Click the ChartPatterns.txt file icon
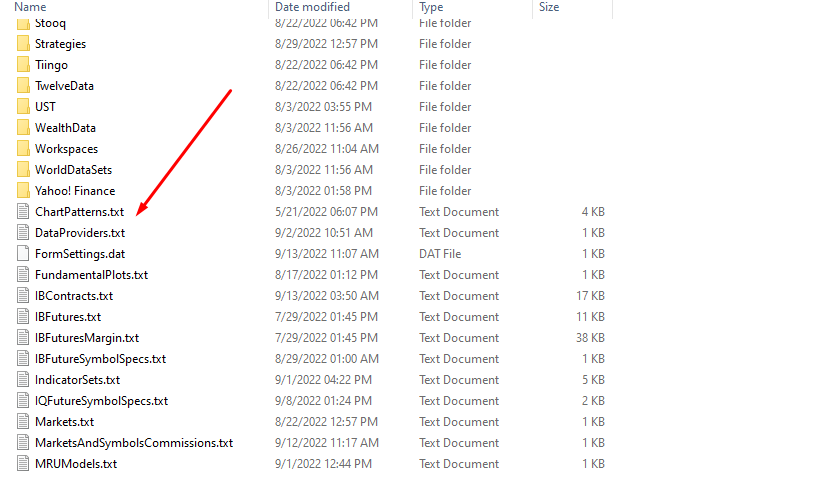Viewport: 840px width, 479px height. 24,212
